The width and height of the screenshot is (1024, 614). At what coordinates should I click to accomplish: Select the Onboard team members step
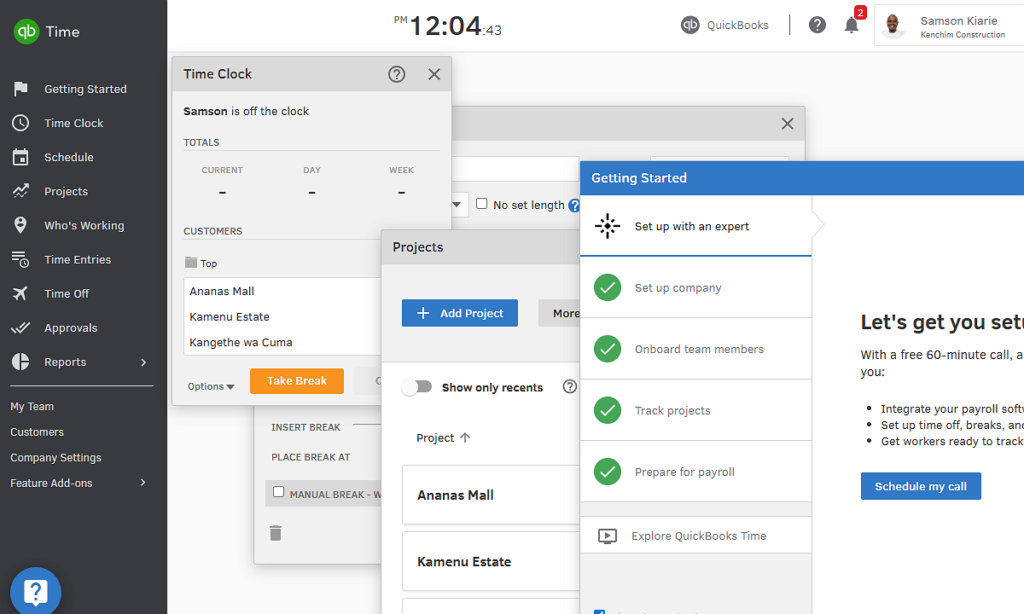coord(696,349)
